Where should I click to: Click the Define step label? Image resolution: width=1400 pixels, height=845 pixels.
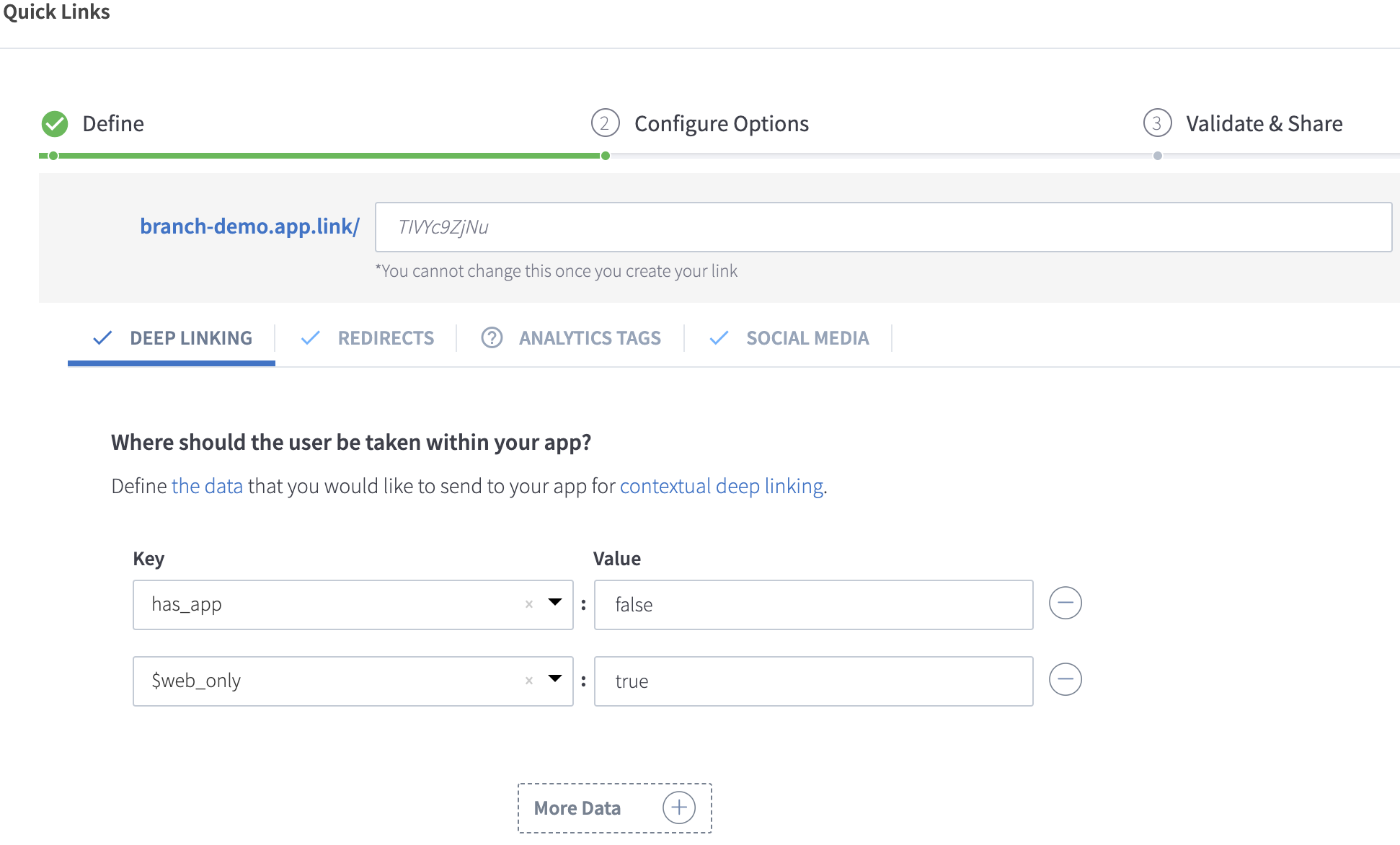point(113,124)
